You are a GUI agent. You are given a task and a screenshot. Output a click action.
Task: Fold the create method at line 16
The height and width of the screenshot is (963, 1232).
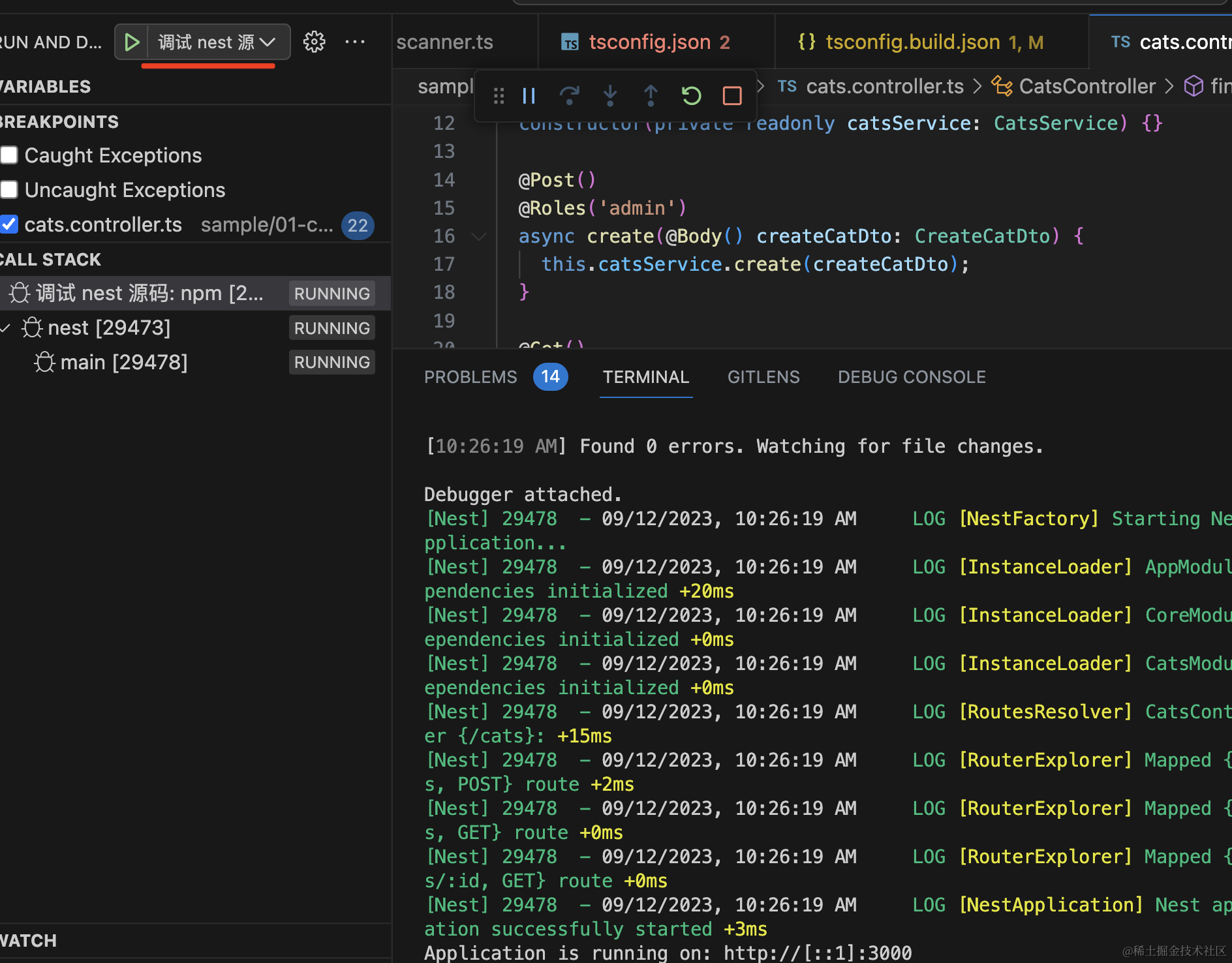pos(479,236)
